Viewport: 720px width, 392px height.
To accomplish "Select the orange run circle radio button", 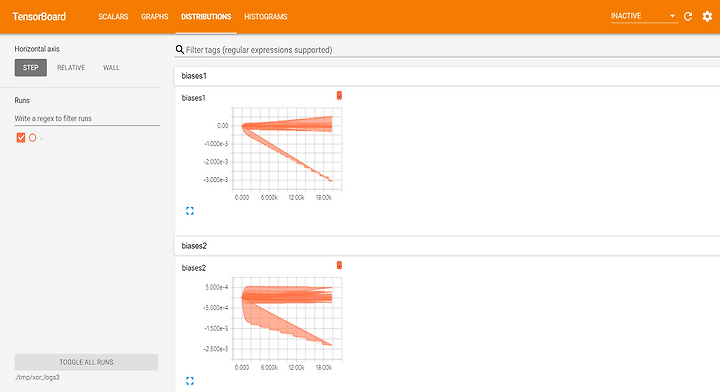I will click(x=33, y=138).
